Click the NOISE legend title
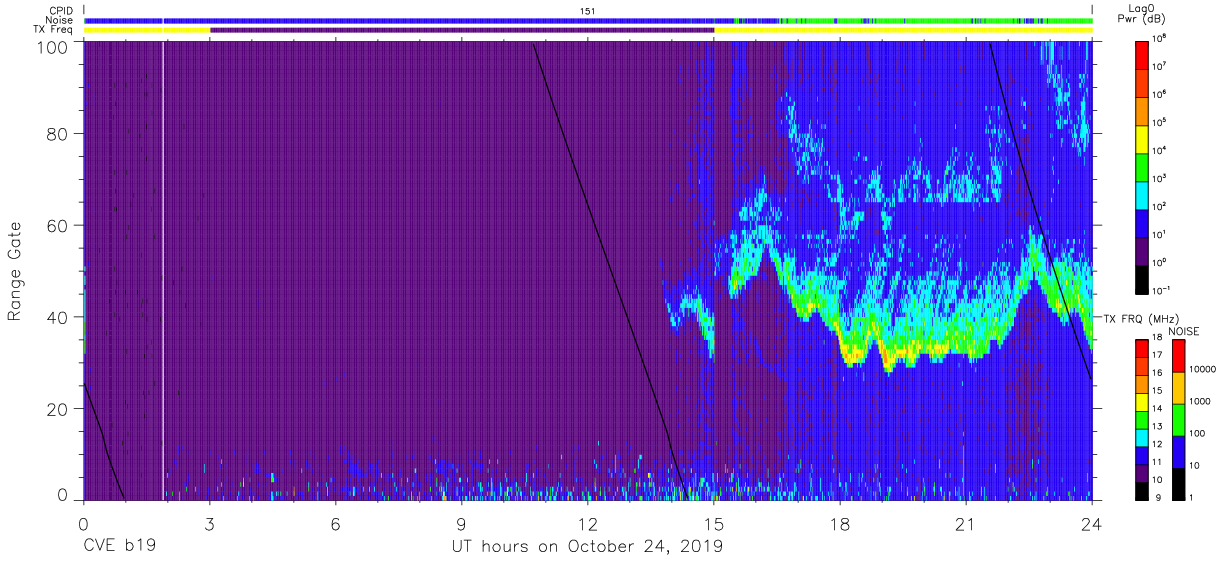 [x=1183, y=330]
